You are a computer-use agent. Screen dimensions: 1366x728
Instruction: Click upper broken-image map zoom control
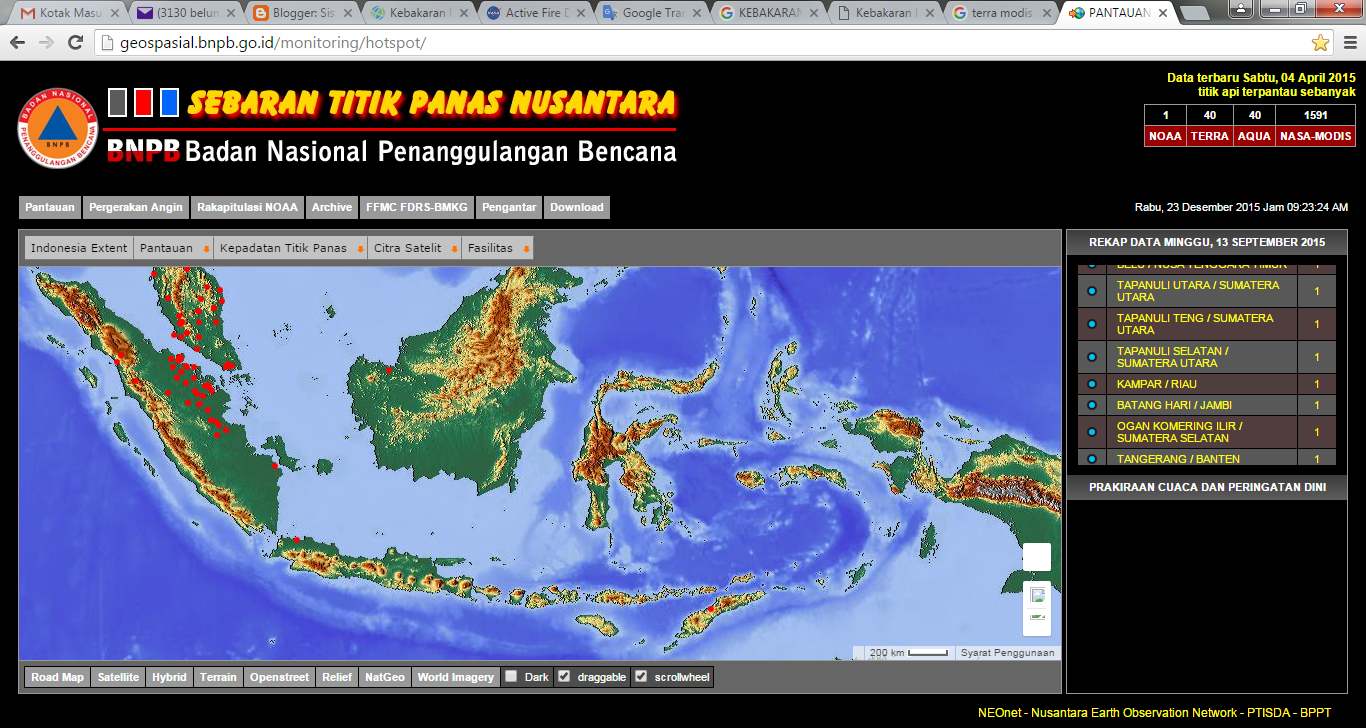(1037, 594)
